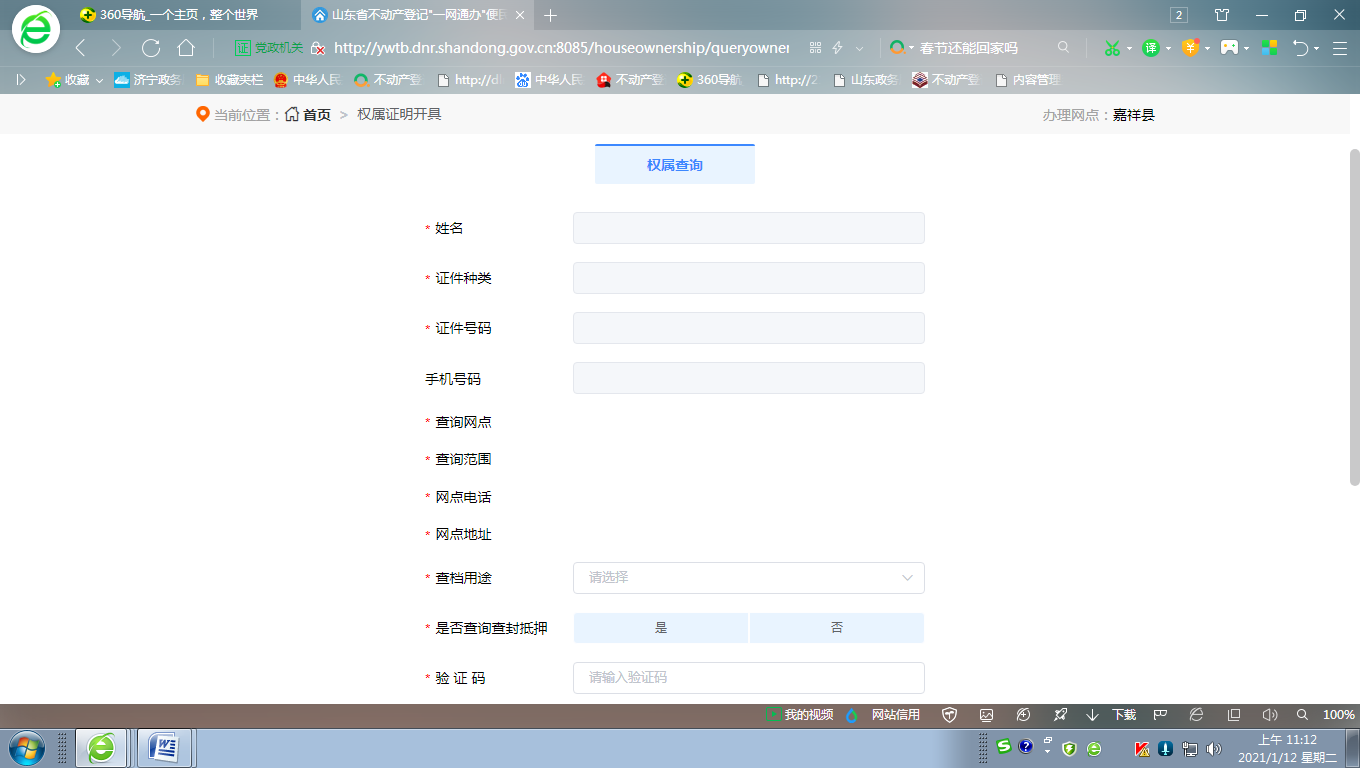Open the browser's main hamburger menu

tap(1339, 48)
